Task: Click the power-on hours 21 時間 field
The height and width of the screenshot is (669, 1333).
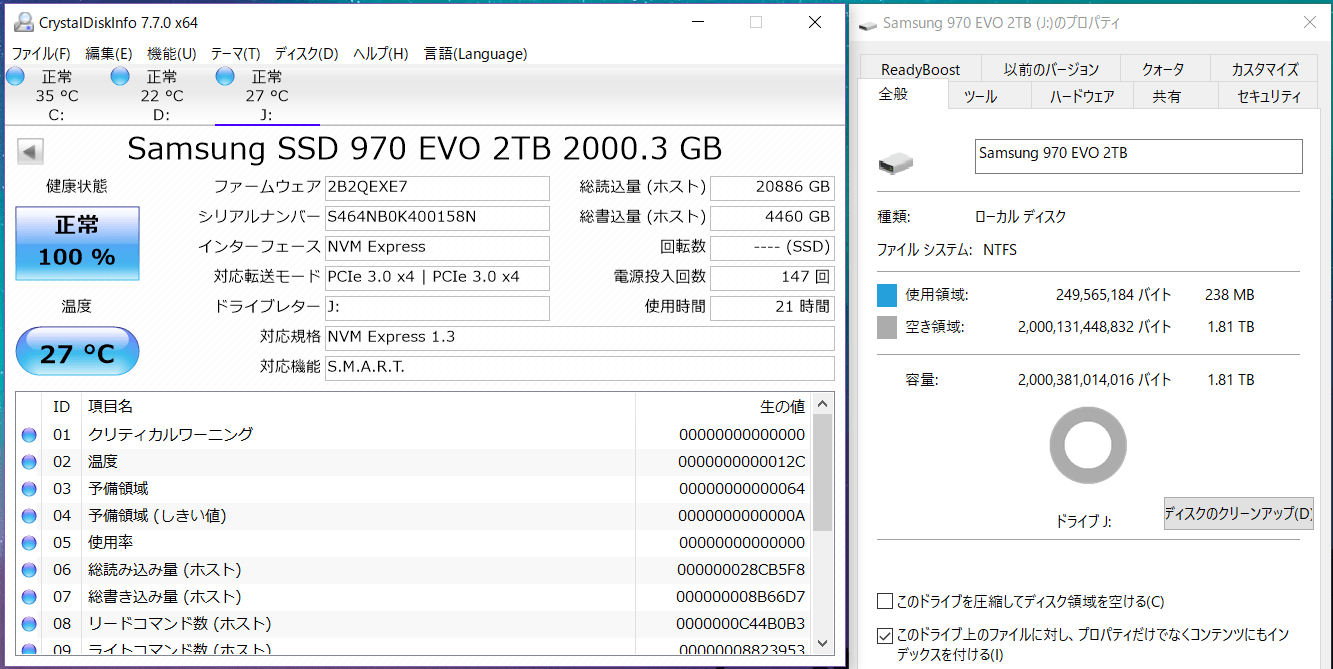Action: [772, 308]
